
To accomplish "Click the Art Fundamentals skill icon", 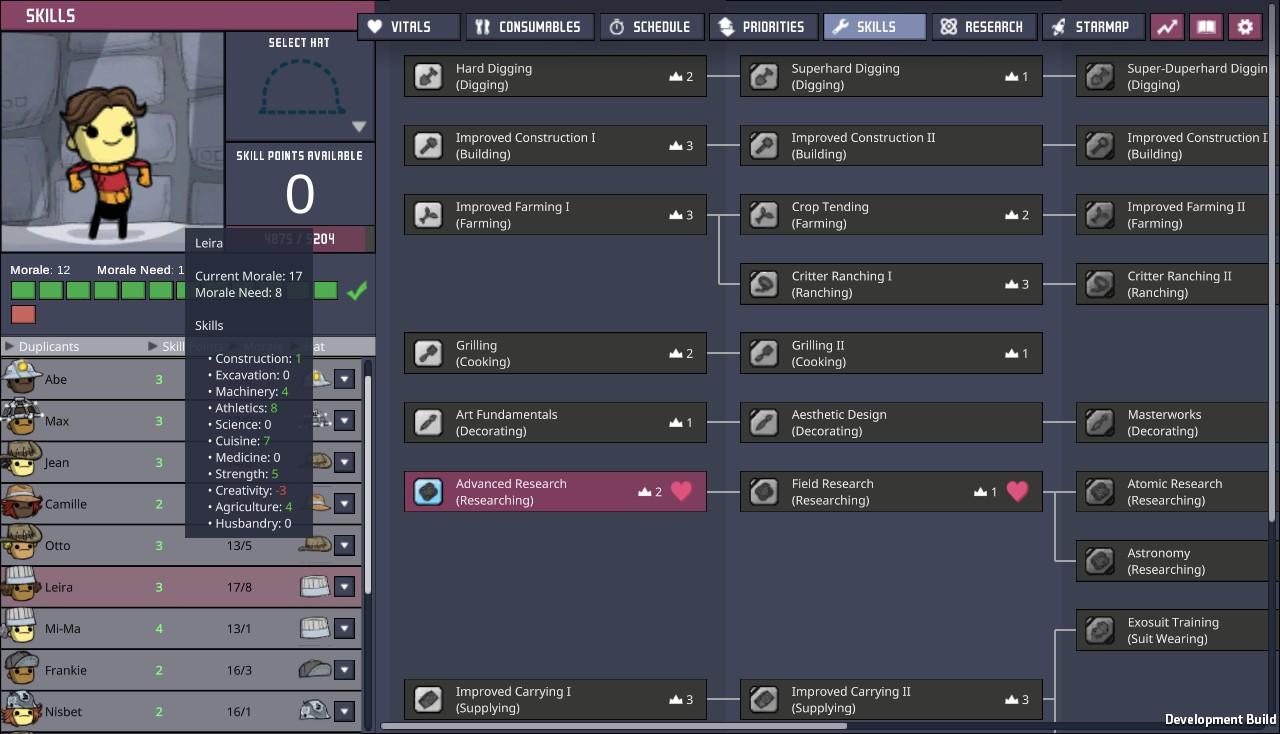I will (x=429, y=422).
